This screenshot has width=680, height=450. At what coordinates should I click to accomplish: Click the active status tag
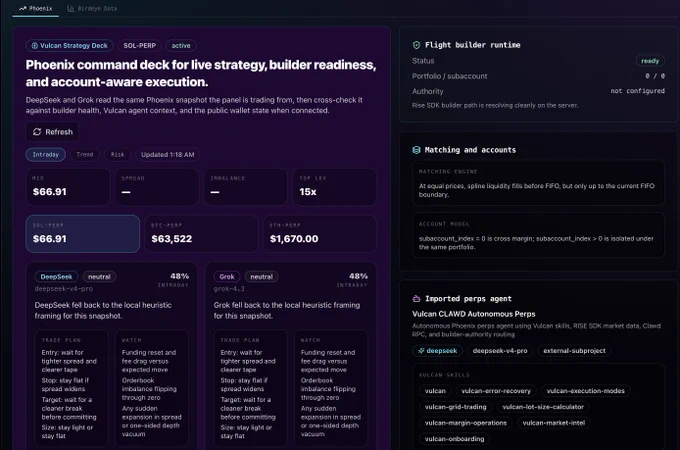coord(181,46)
